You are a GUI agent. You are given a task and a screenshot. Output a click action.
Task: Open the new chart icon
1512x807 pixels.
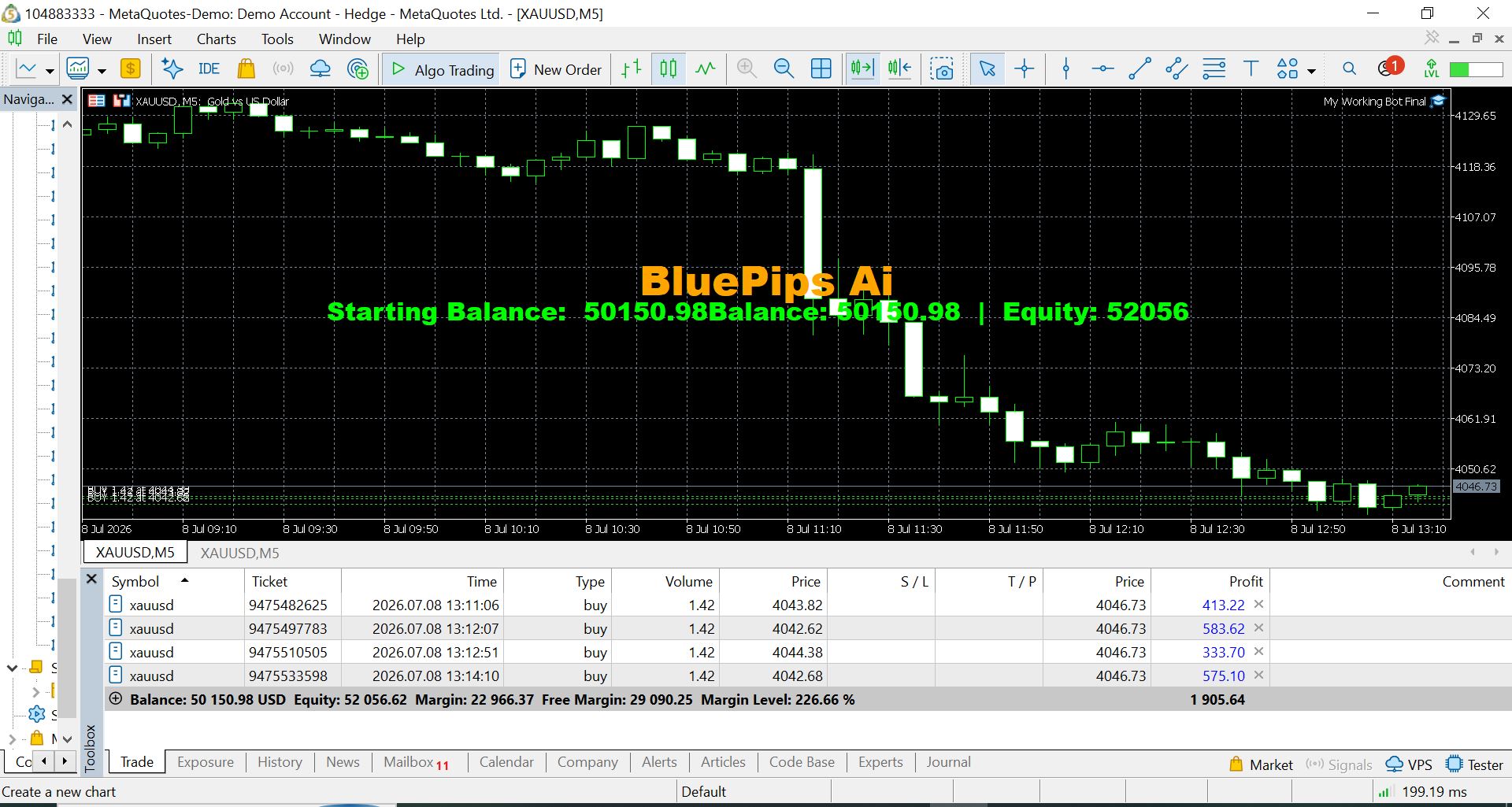[26, 69]
